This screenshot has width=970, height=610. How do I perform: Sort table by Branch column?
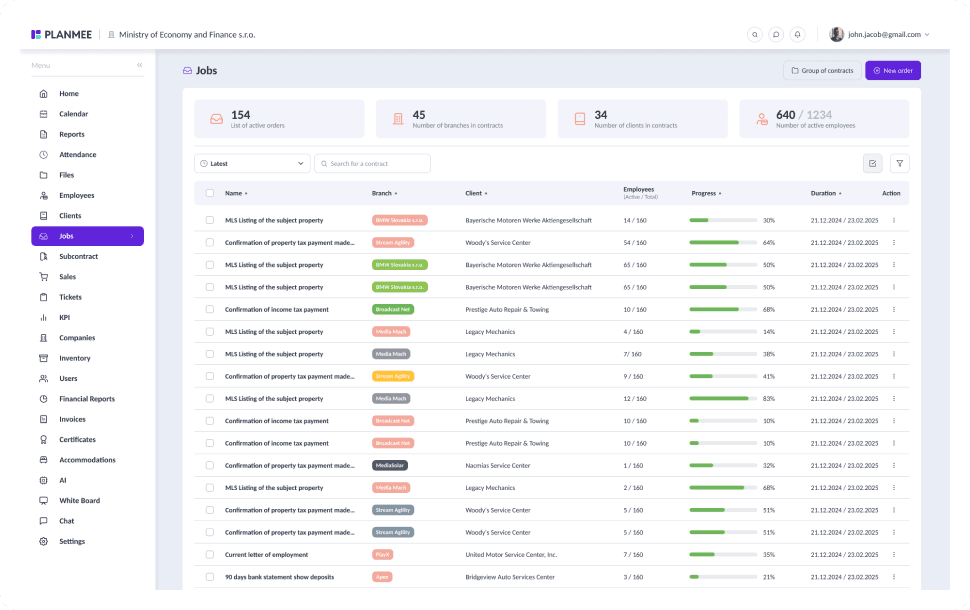point(384,193)
